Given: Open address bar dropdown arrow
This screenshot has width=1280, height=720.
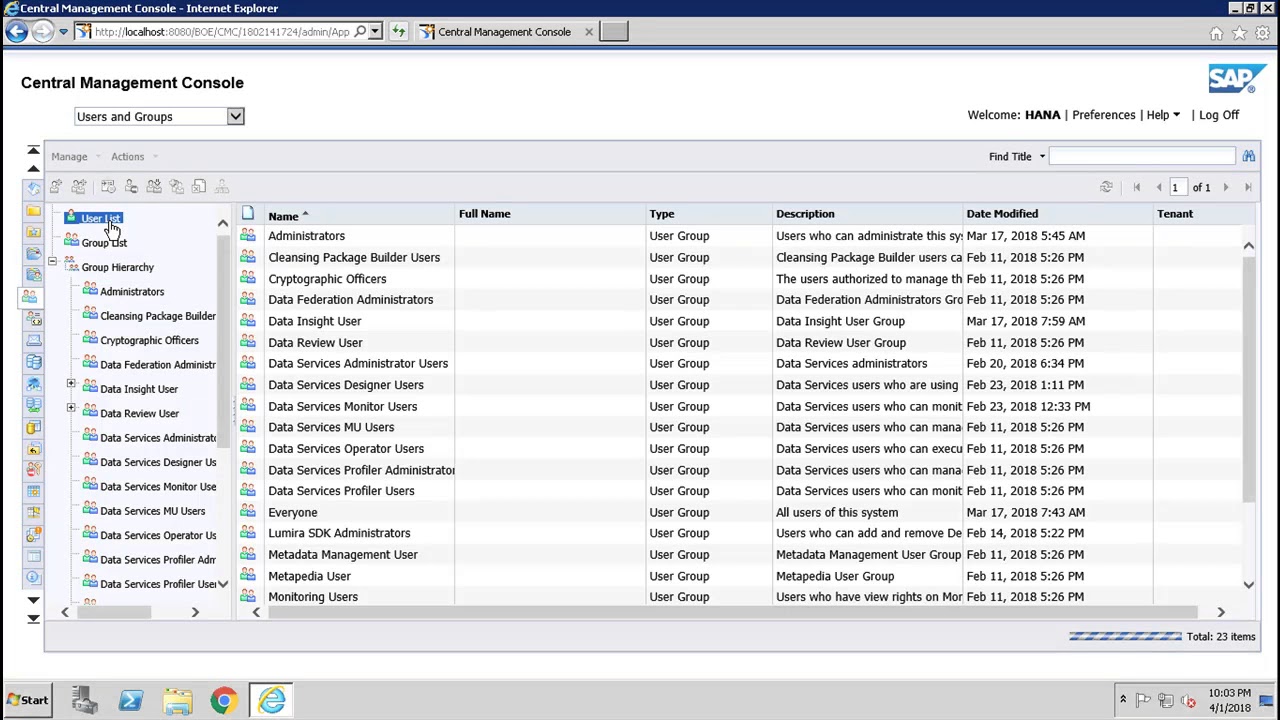Looking at the screenshot, I should tap(375, 32).
